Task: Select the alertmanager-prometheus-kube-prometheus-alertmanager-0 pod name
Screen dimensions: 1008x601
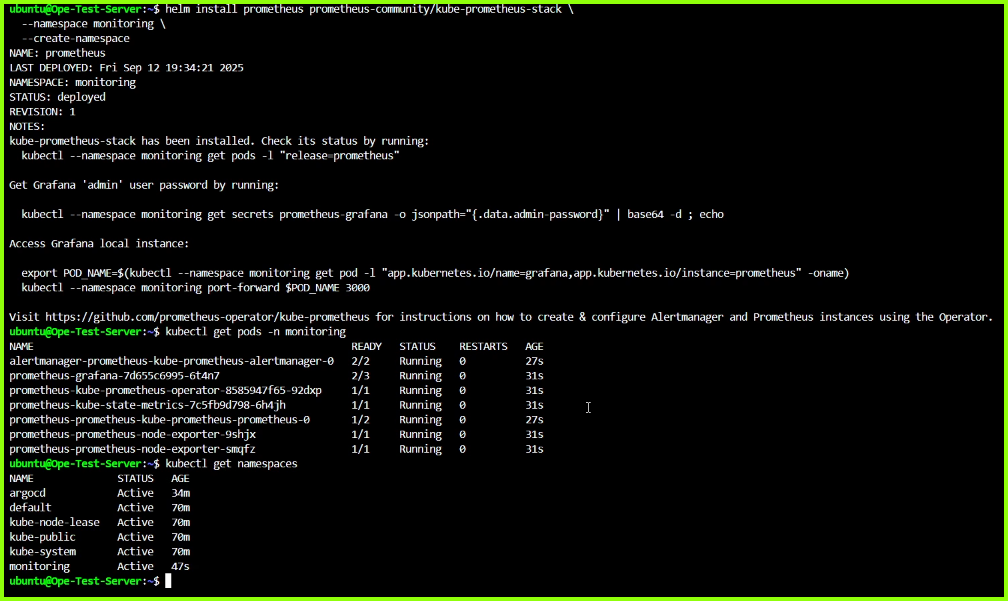Action: pyautogui.click(x=171, y=361)
